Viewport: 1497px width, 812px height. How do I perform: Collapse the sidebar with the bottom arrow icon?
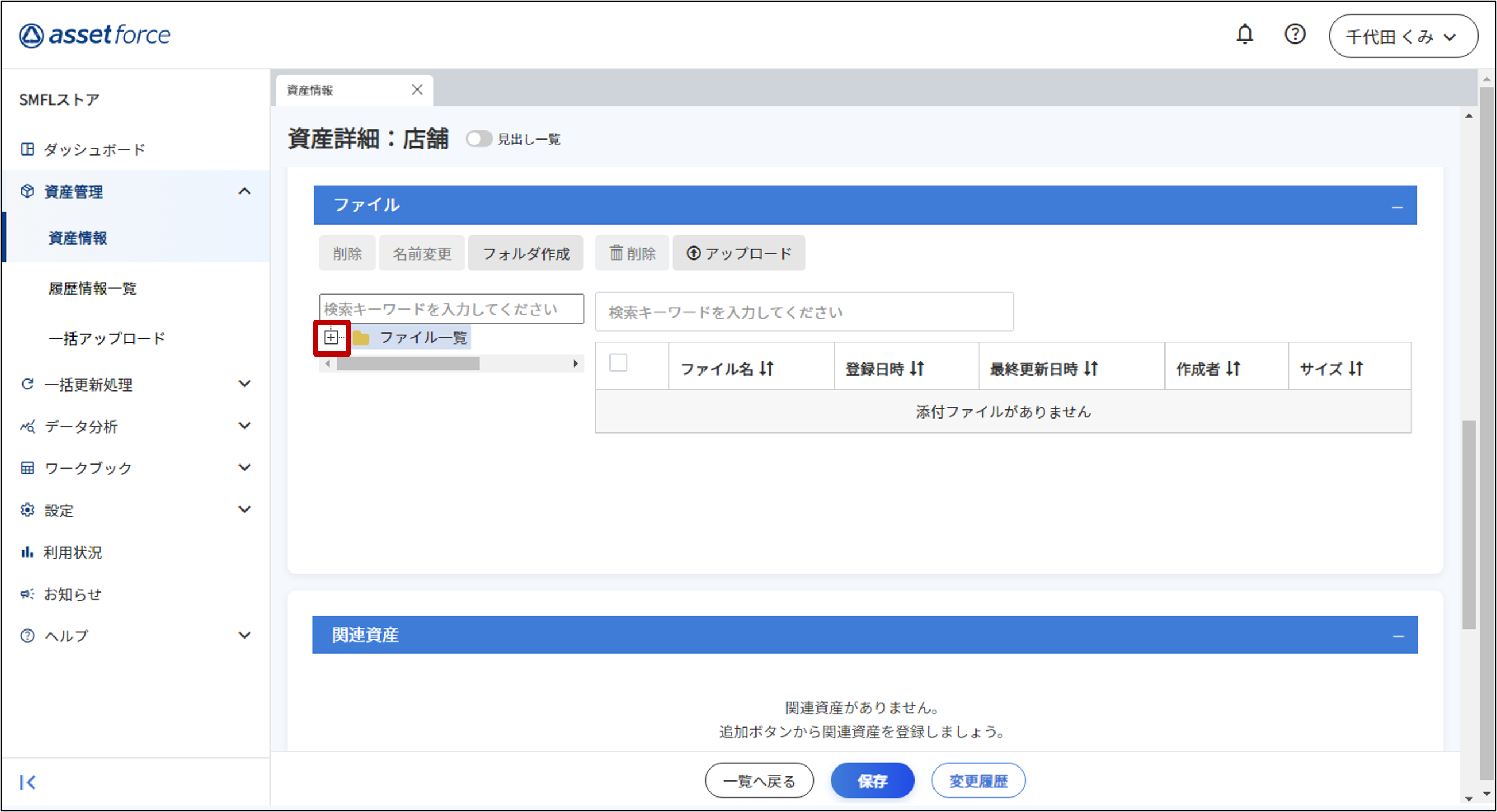28,782
